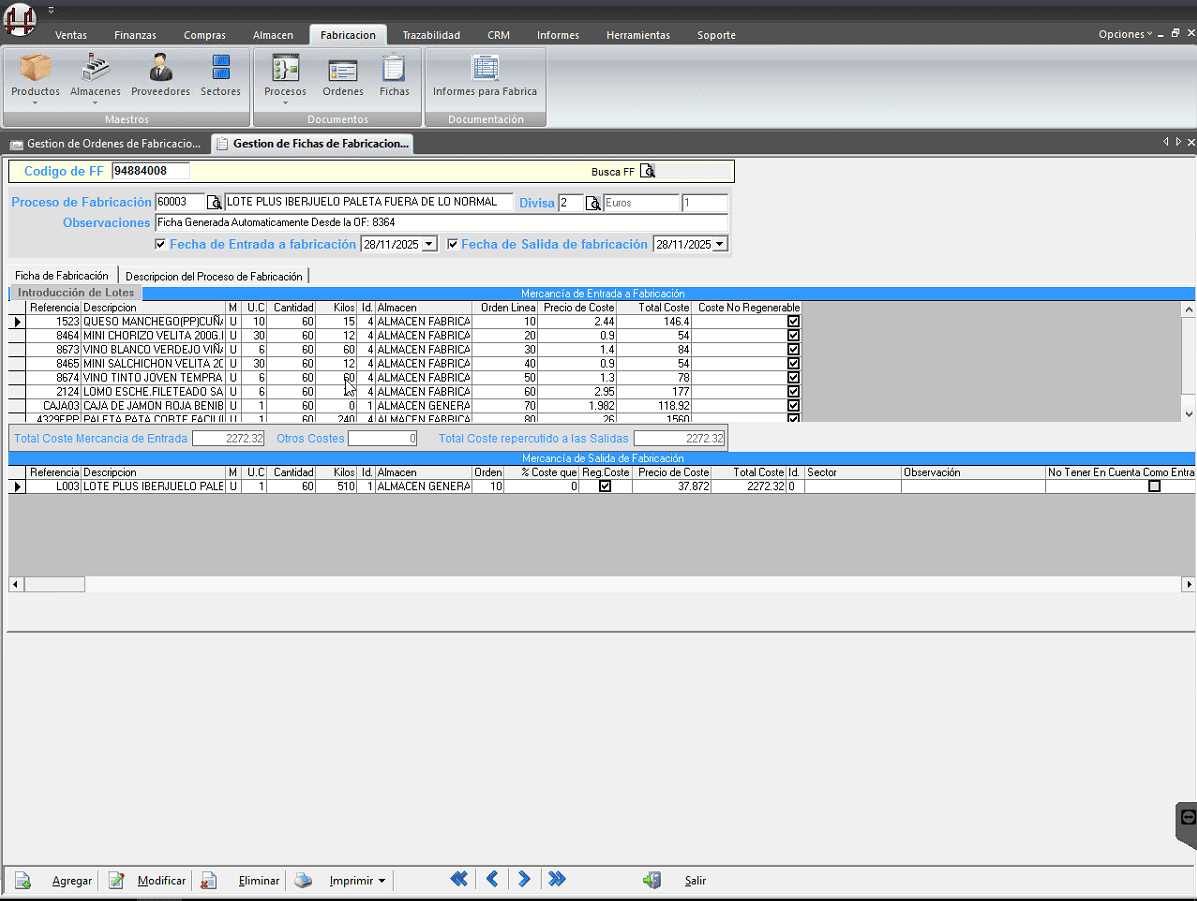Open the Productos ribbon icon
This screenshot has height=901, width=1197.
pos(35,68)
